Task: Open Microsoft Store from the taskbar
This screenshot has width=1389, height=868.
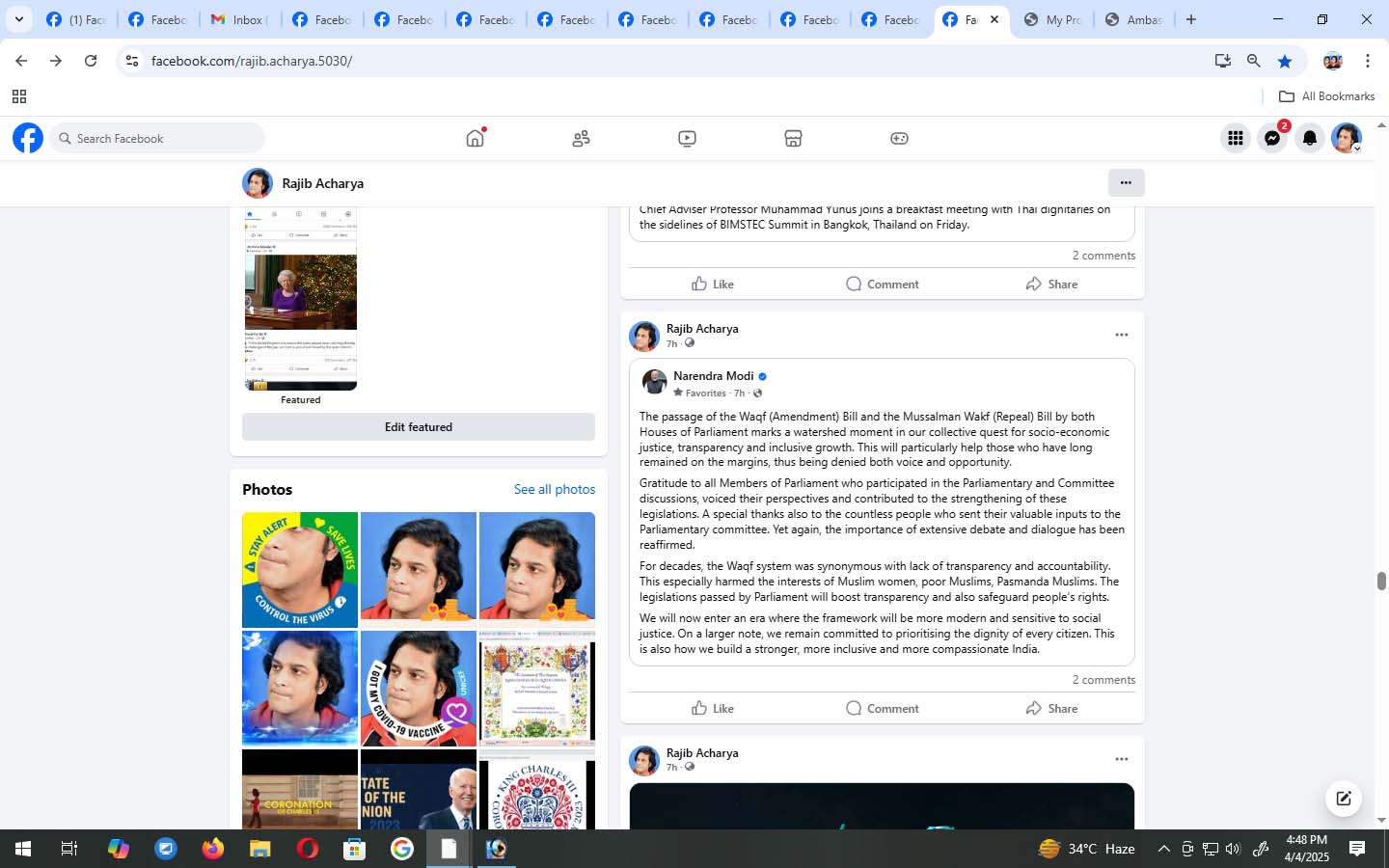Action: 354,849
